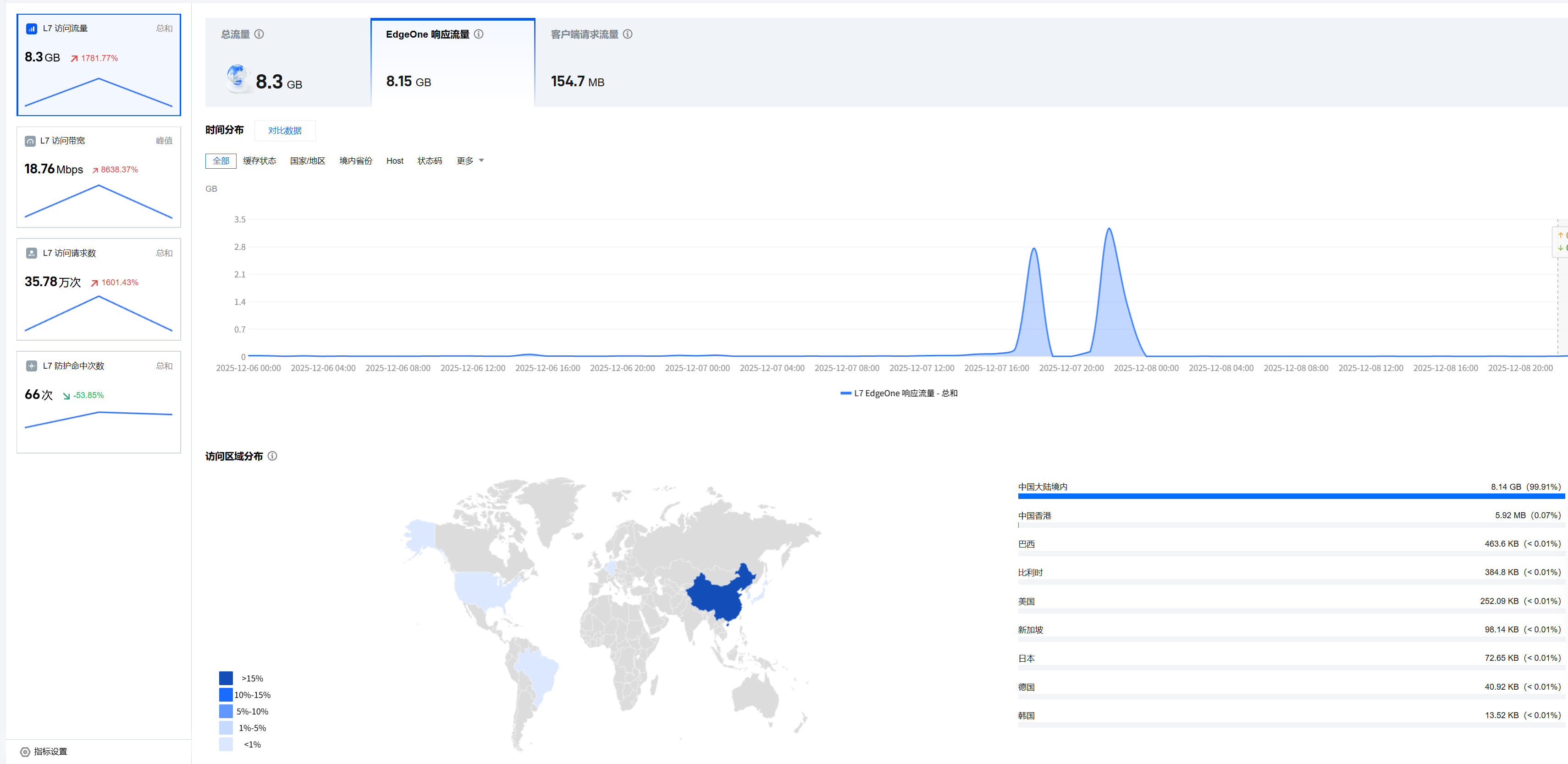Click the 中国大陆境内 traffic bar
This screenshot has width=1568, height=764.
pyautogui.click(x=1291, y=496)
